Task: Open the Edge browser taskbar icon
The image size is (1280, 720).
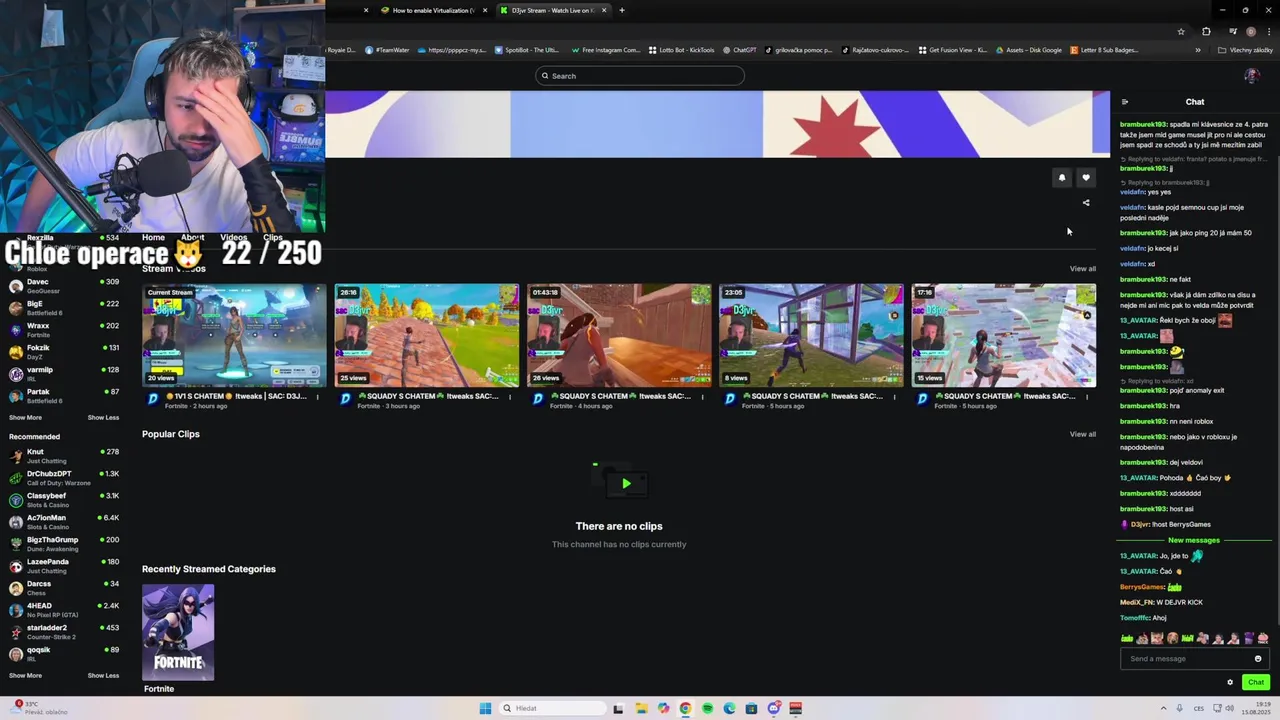Action: pos(729,708)
